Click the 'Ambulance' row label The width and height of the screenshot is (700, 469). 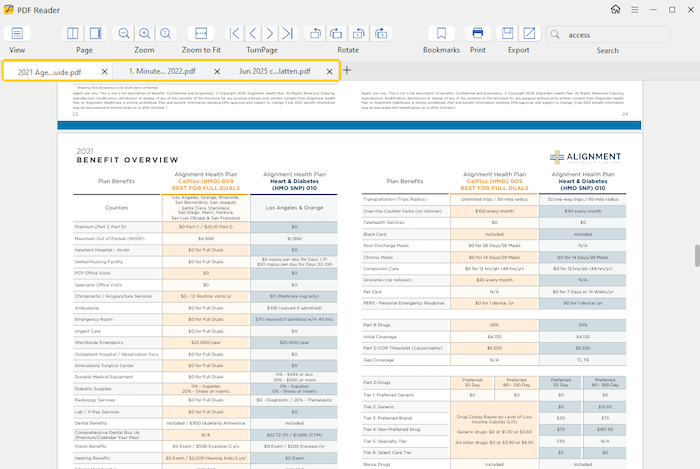pos(87,308)
